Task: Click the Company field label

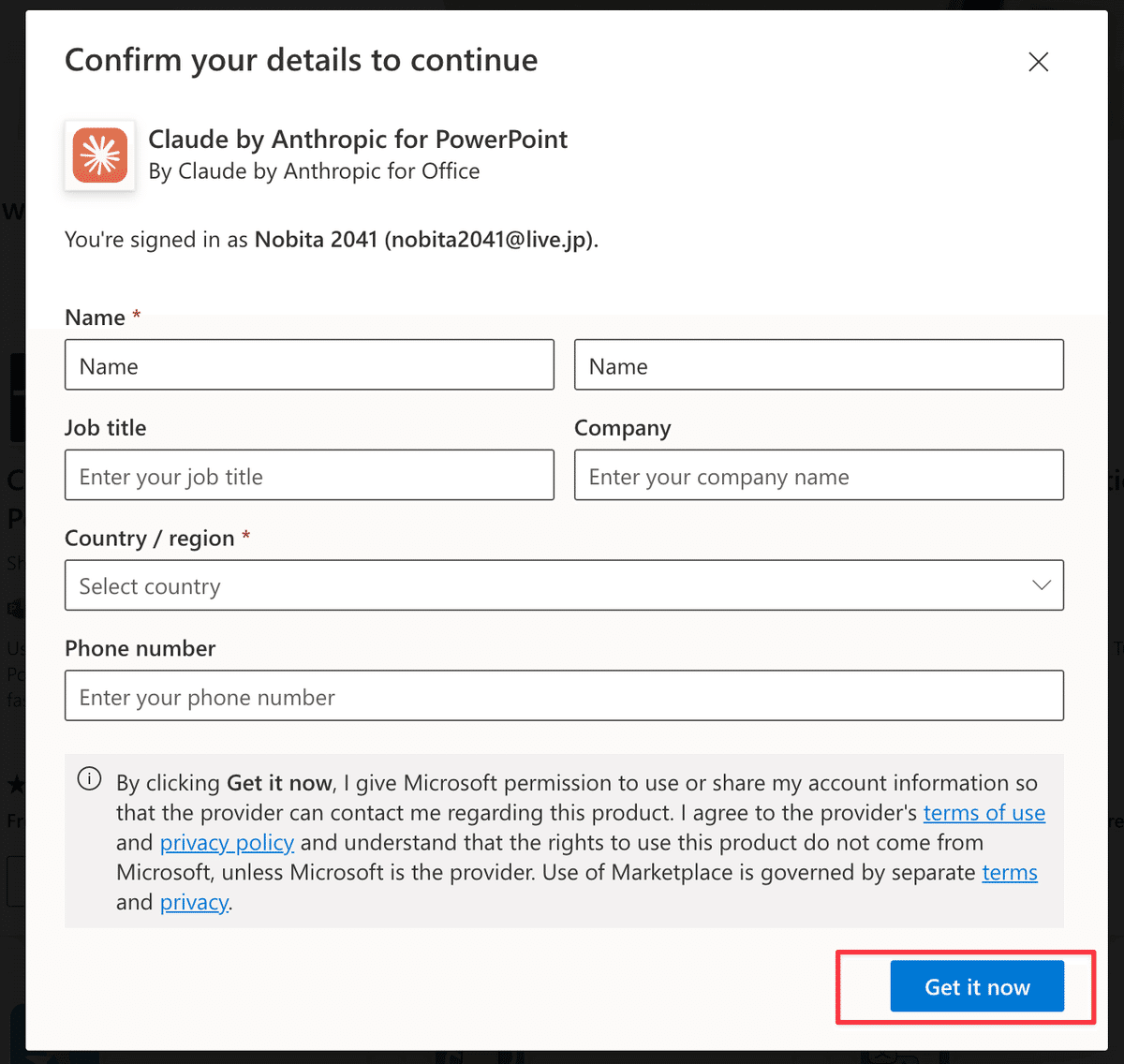Action: tap(622, 428)
